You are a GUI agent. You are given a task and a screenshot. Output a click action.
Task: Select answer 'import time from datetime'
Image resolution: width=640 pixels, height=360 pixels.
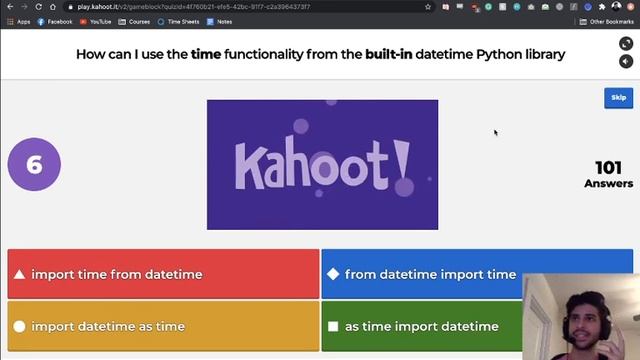click(163, 274)
